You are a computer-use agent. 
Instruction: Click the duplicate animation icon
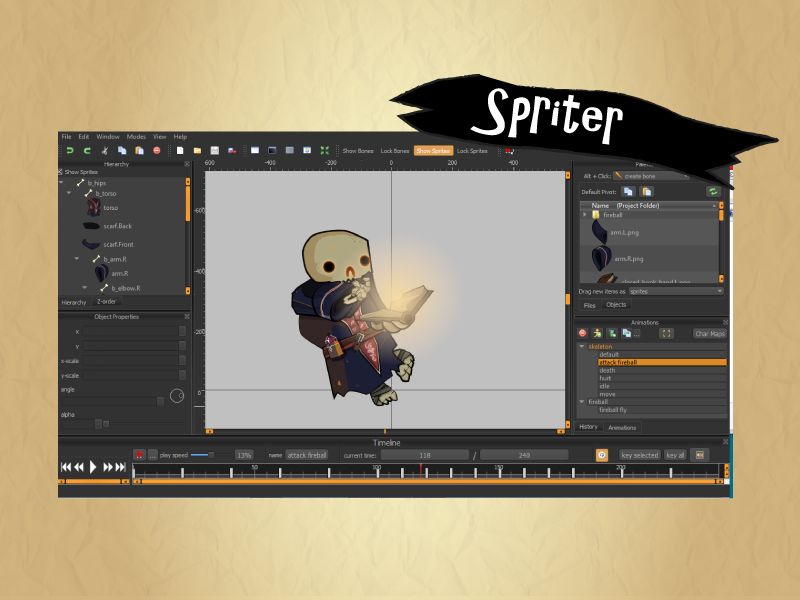[x=627, y=333]
